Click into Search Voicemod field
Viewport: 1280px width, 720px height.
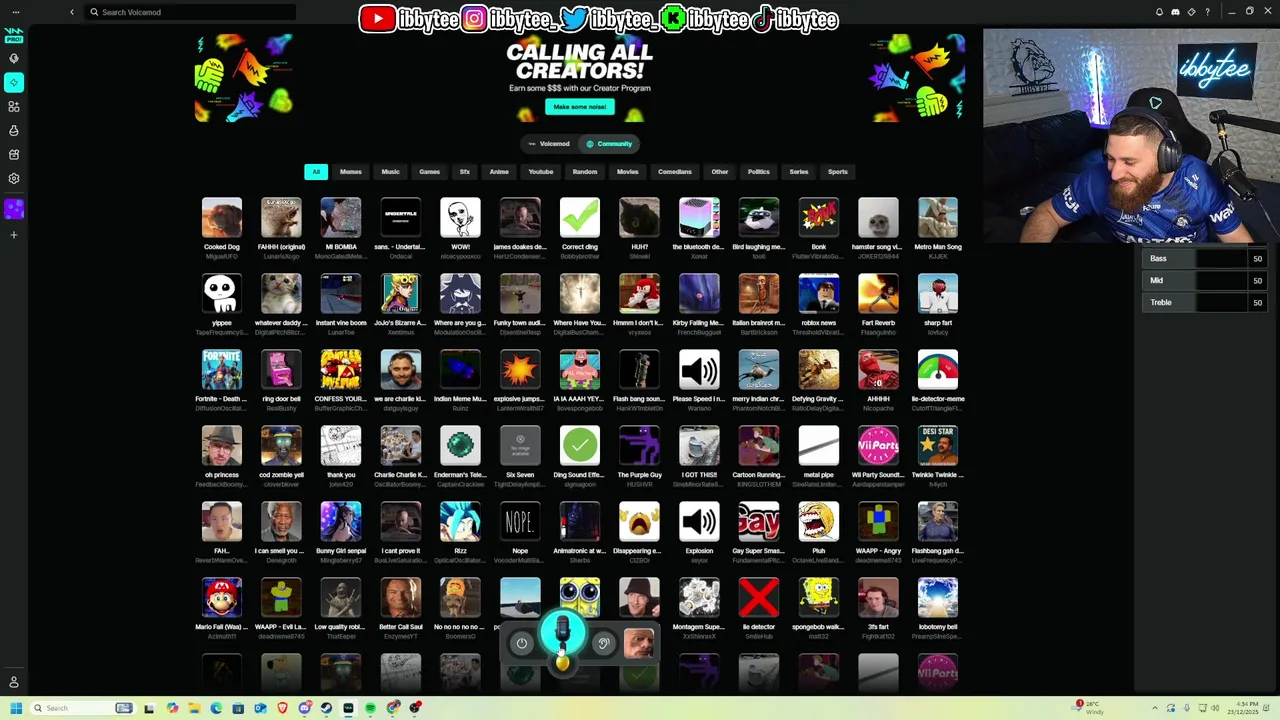[x=190, y=12]
